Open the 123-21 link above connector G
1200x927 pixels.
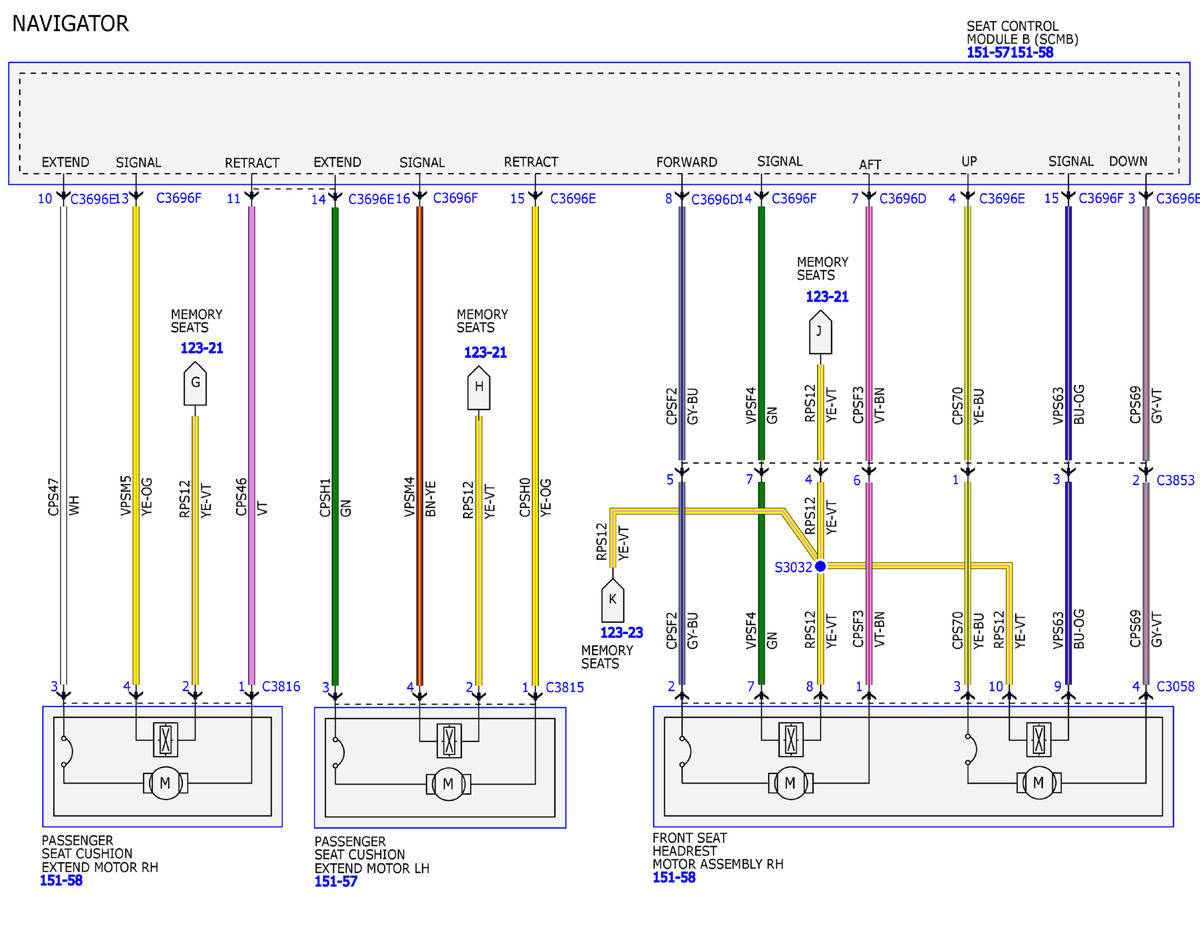click(x=204, y=348)
